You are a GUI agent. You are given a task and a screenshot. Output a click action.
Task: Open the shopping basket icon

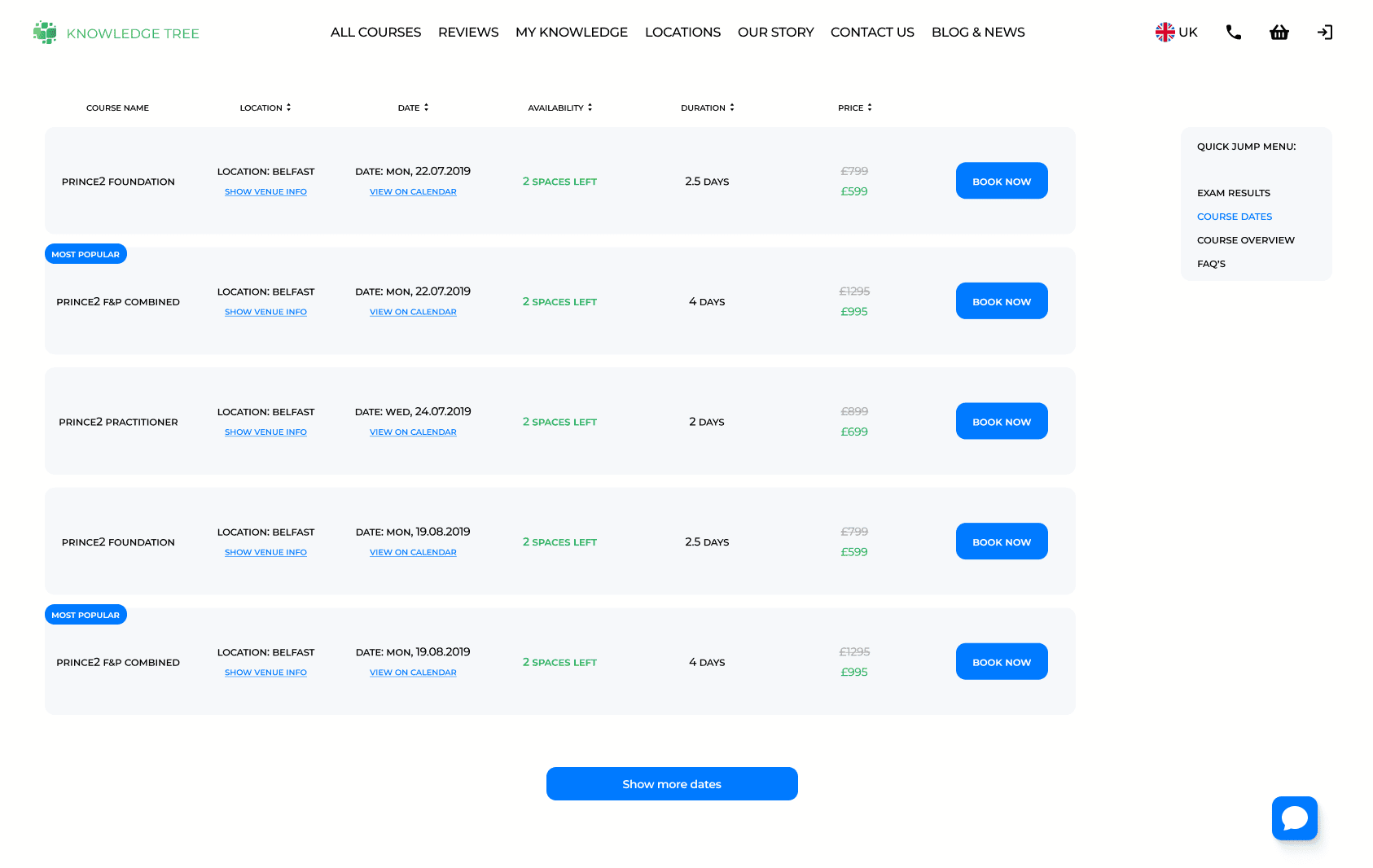[x=1279, y=33]
